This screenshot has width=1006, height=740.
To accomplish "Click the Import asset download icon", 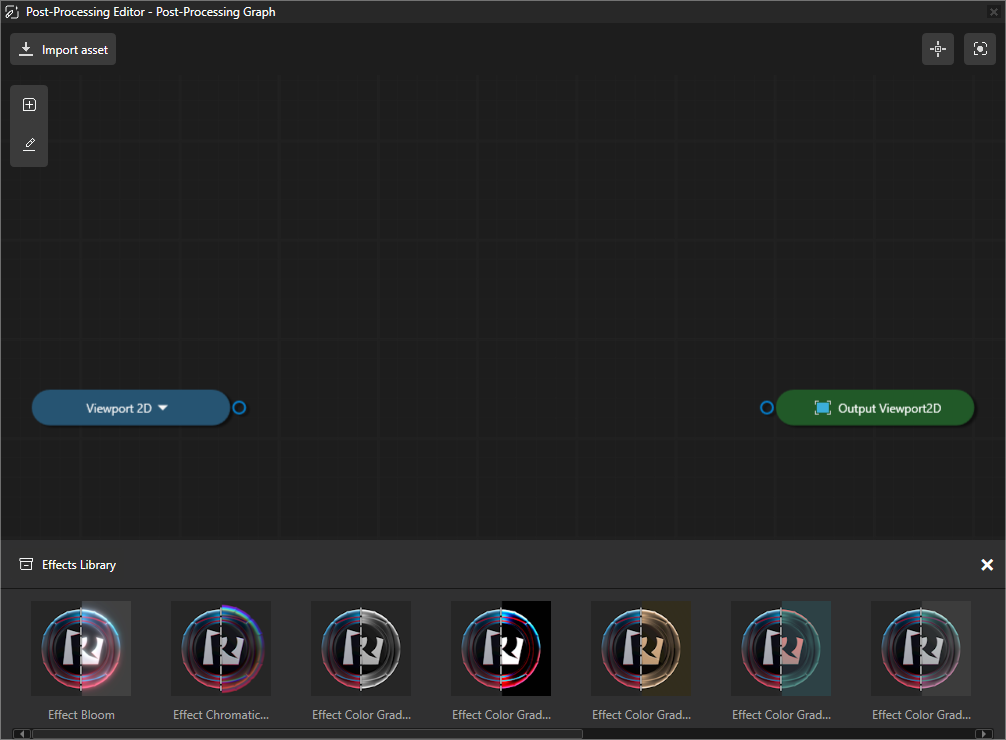I will pos(26,48).
